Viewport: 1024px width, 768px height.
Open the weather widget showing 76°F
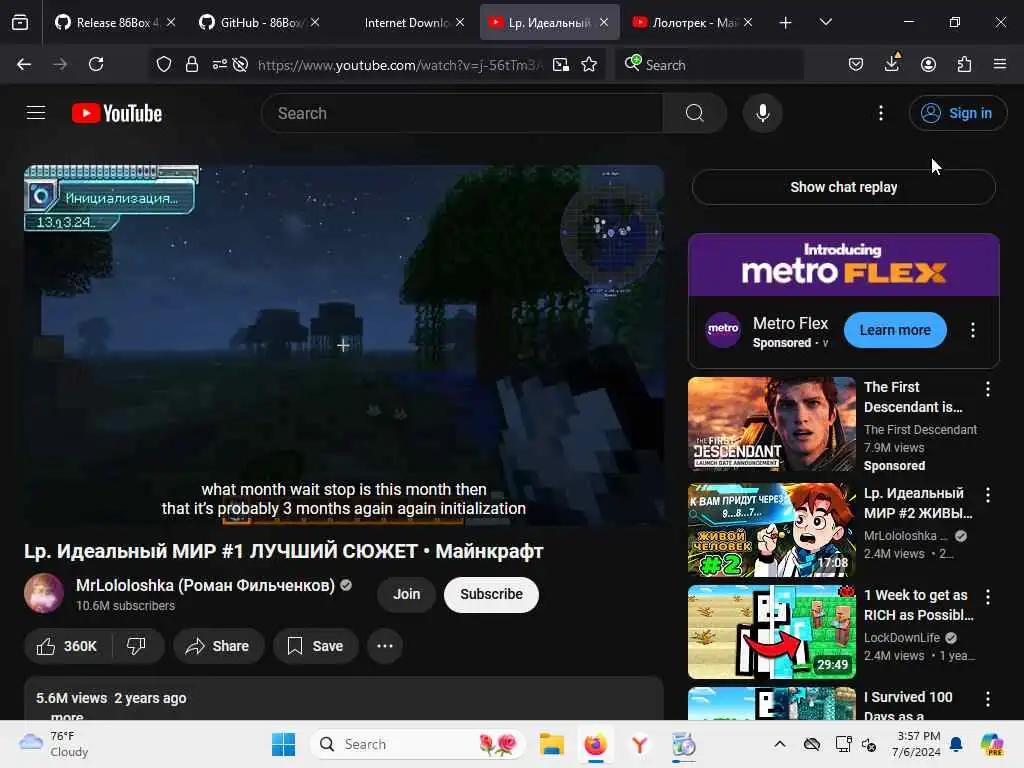(x=54, y=744)
